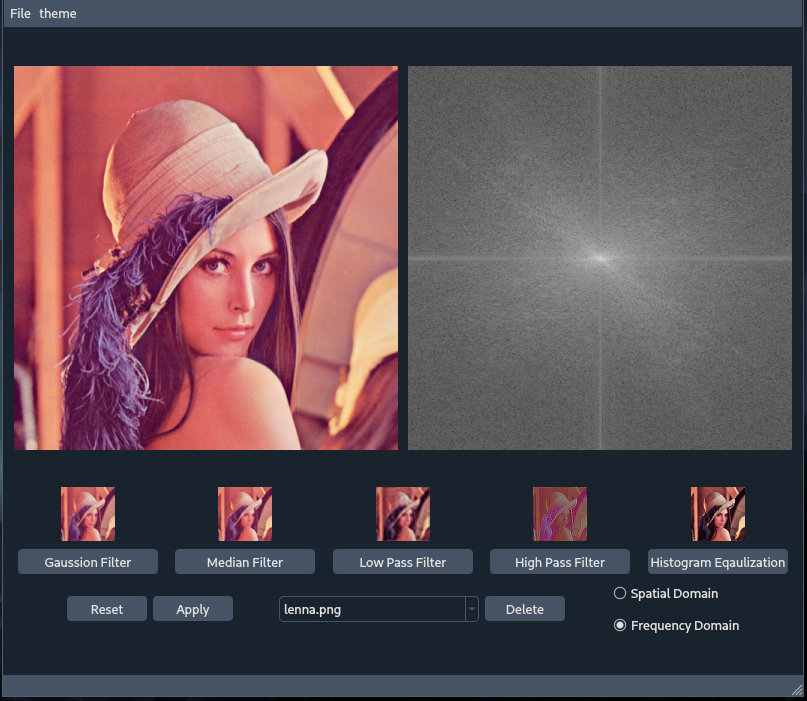
Task: Click the Gaussion Filter button
Action: point(88,562)
